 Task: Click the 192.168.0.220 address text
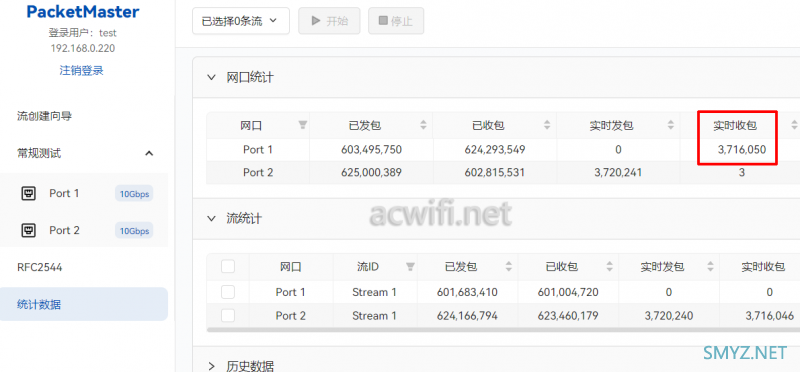click(x=83, y=48)
